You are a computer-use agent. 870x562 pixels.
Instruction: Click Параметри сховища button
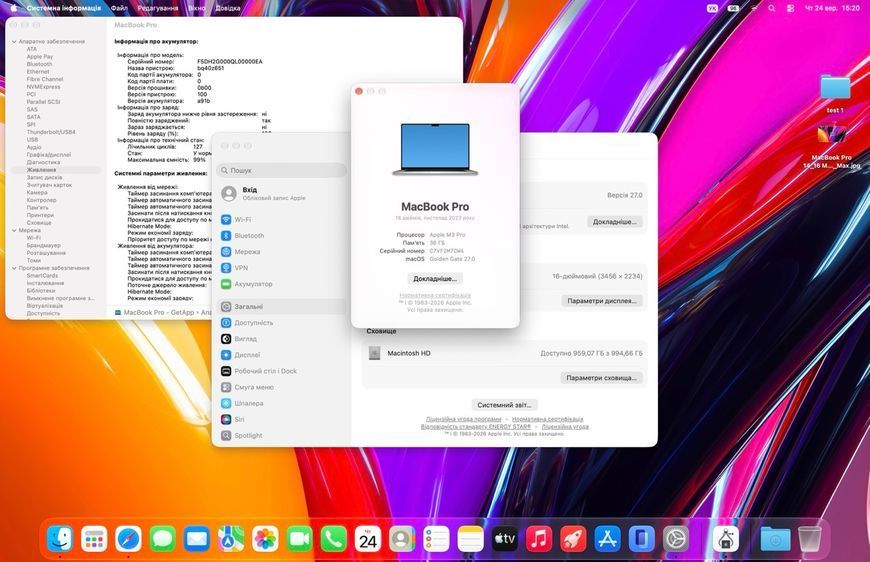(601, 378)
